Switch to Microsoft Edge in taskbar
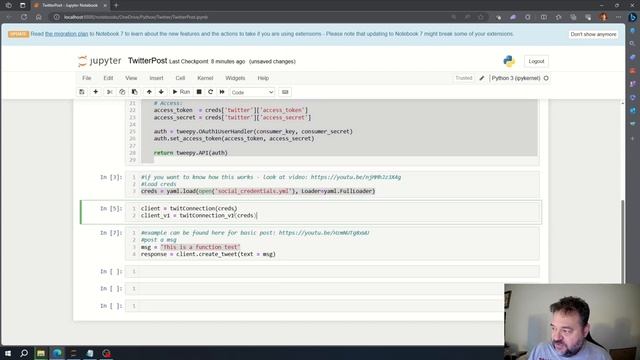Viewport: 640px width, 360px height. click(x=57, y=353)
